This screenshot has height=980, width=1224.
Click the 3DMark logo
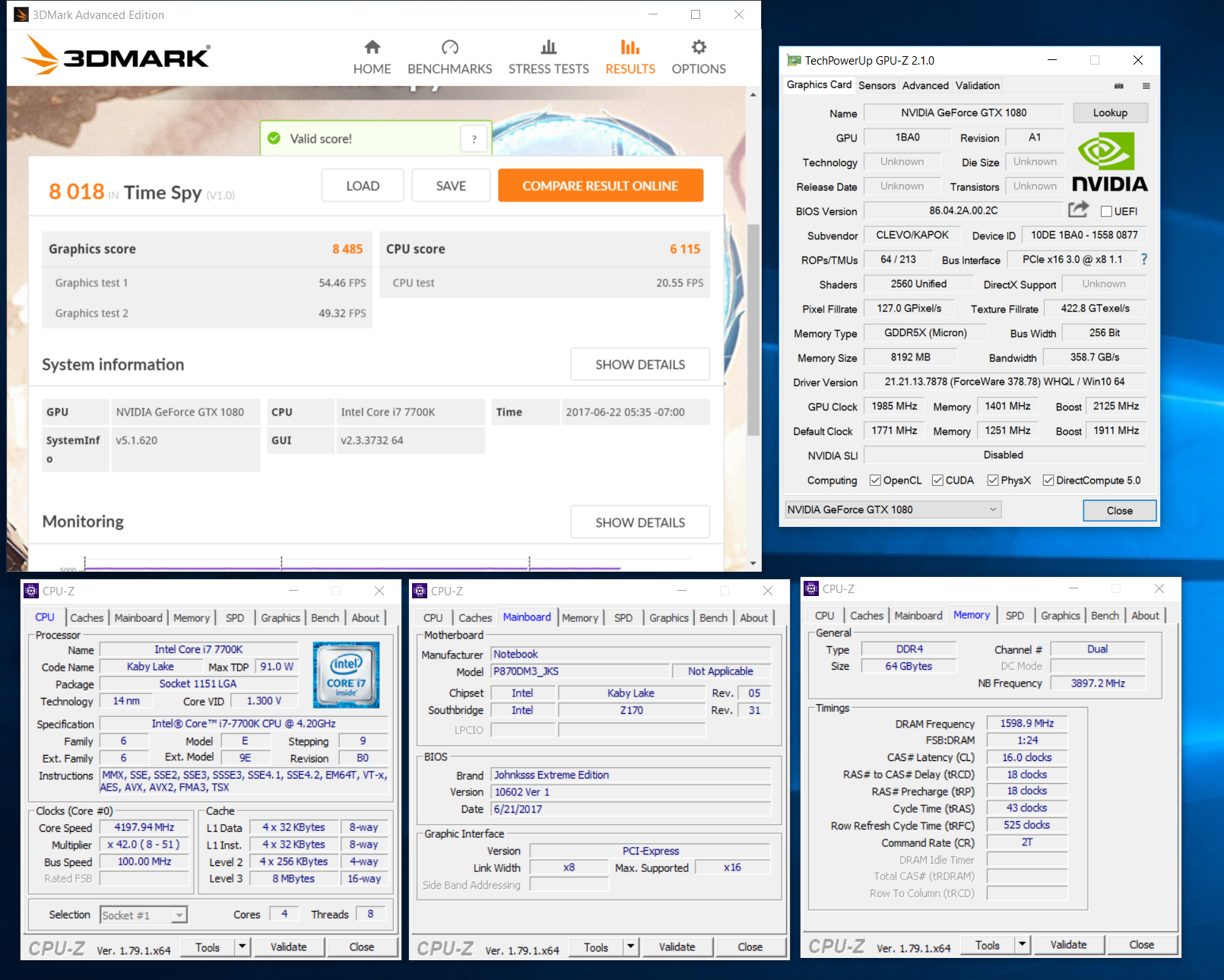point(116,56)
